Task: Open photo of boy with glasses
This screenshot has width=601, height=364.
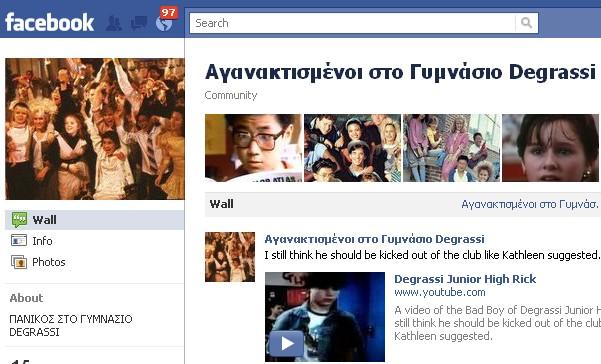Action: [253, 148]
